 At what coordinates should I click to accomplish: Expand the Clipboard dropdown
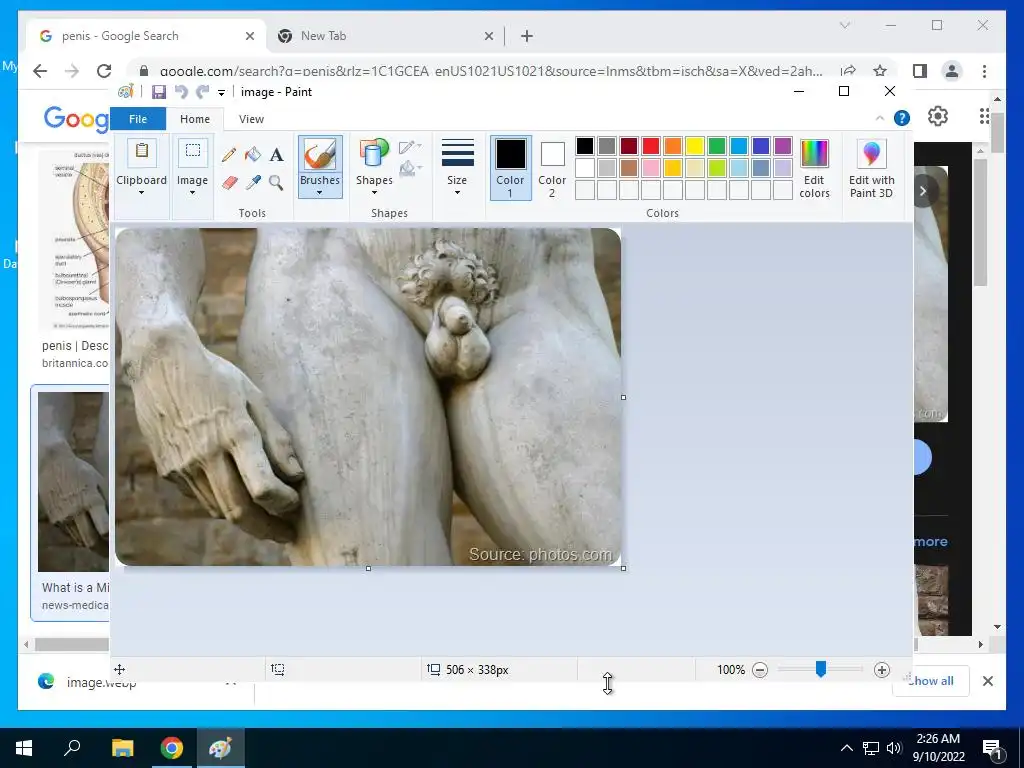click(x=141, y=193)
